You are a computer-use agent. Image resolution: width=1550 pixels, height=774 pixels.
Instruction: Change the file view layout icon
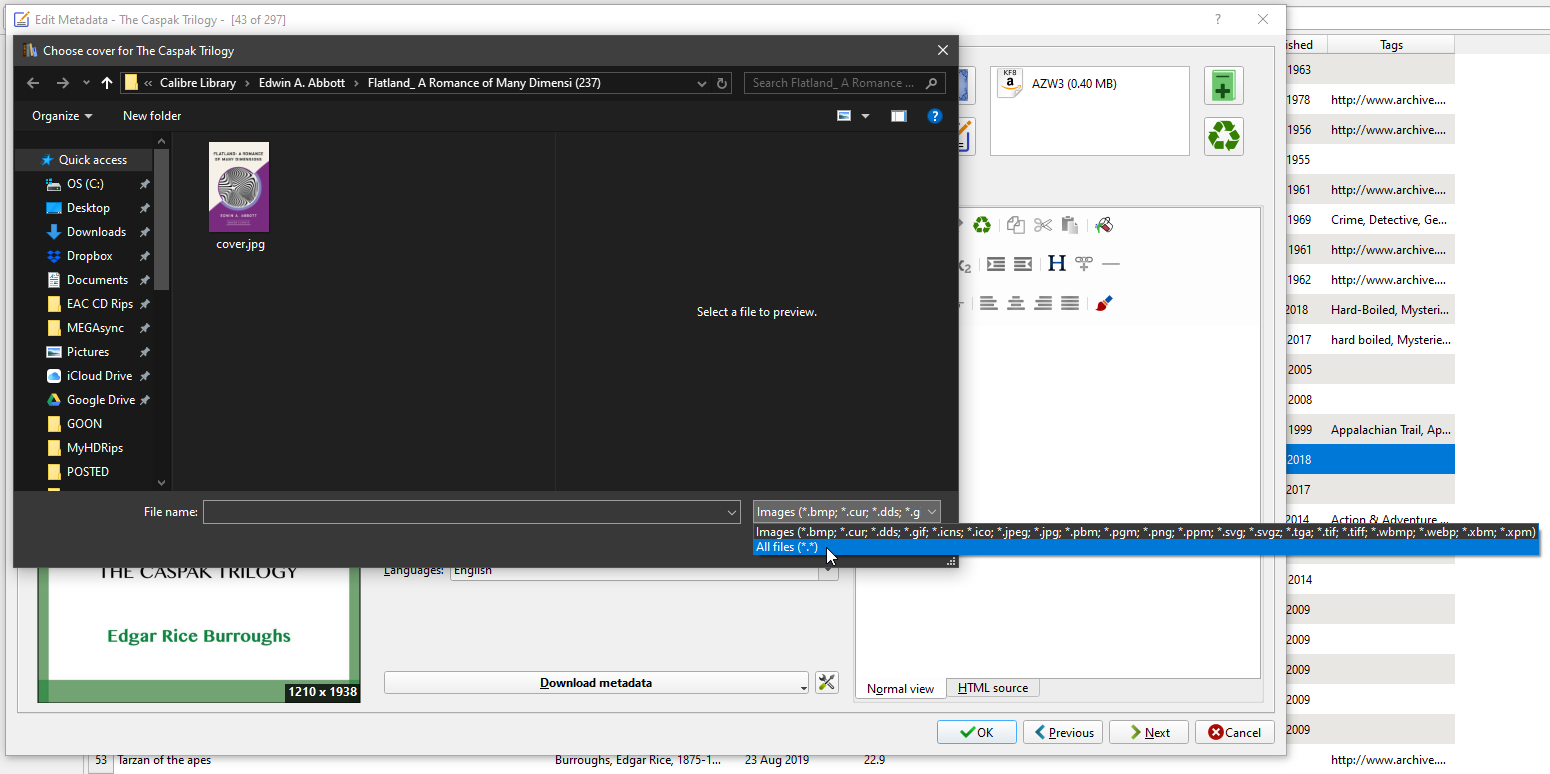coord(844,116)
